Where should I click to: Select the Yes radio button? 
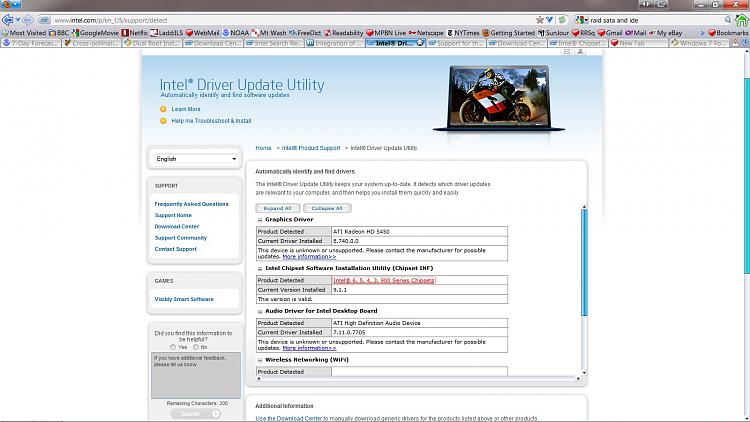(x=173, y=347)
